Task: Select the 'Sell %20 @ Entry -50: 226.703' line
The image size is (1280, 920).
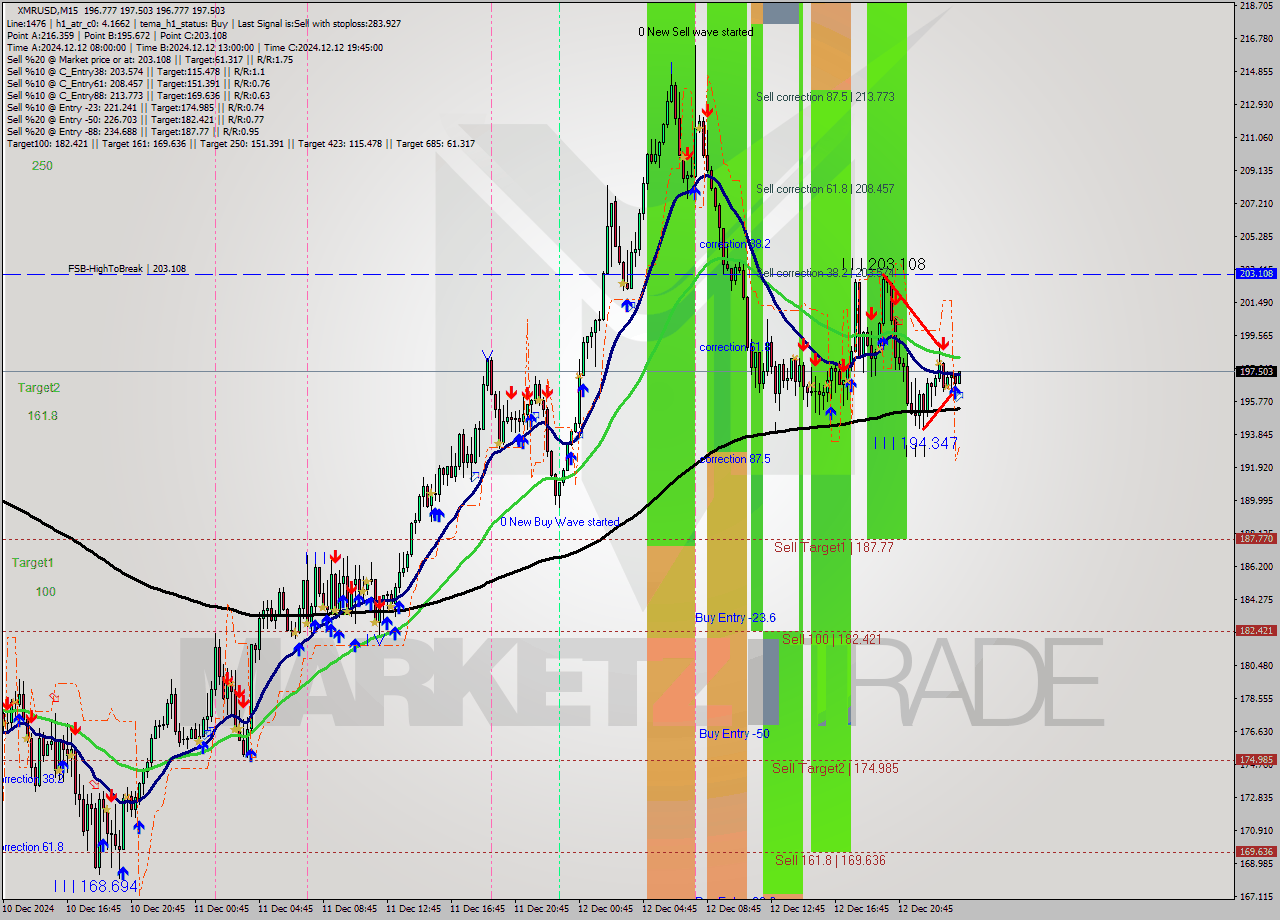Action: (135, 119)
